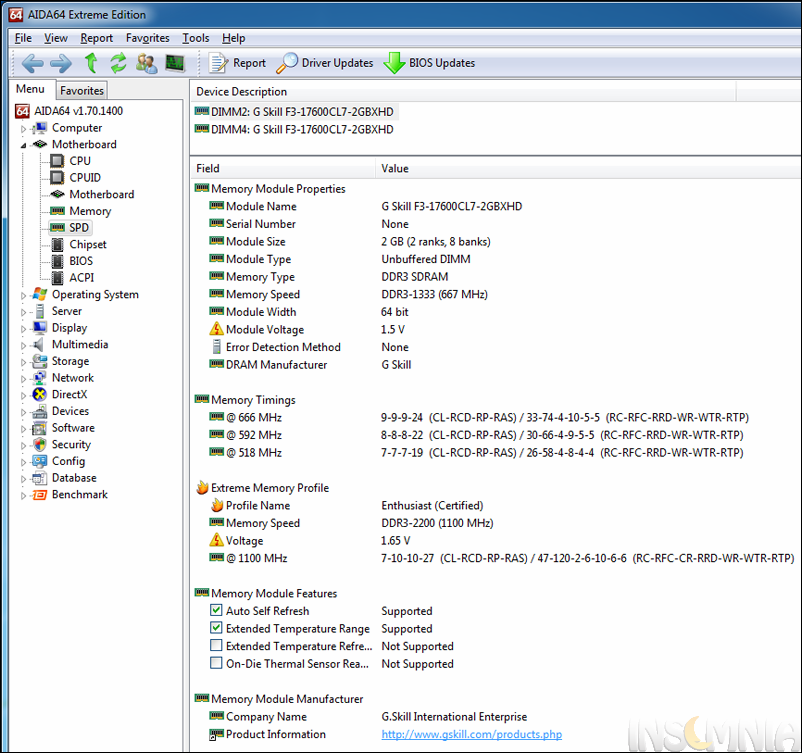Screen dimensions: 802x753
Task: Expand the Operating System tree node
Action: [x=23, y=295]
